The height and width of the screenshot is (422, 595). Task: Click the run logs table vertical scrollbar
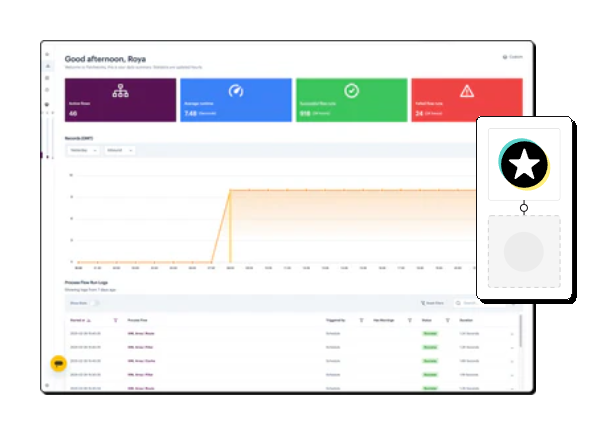(x=521, y=331)
